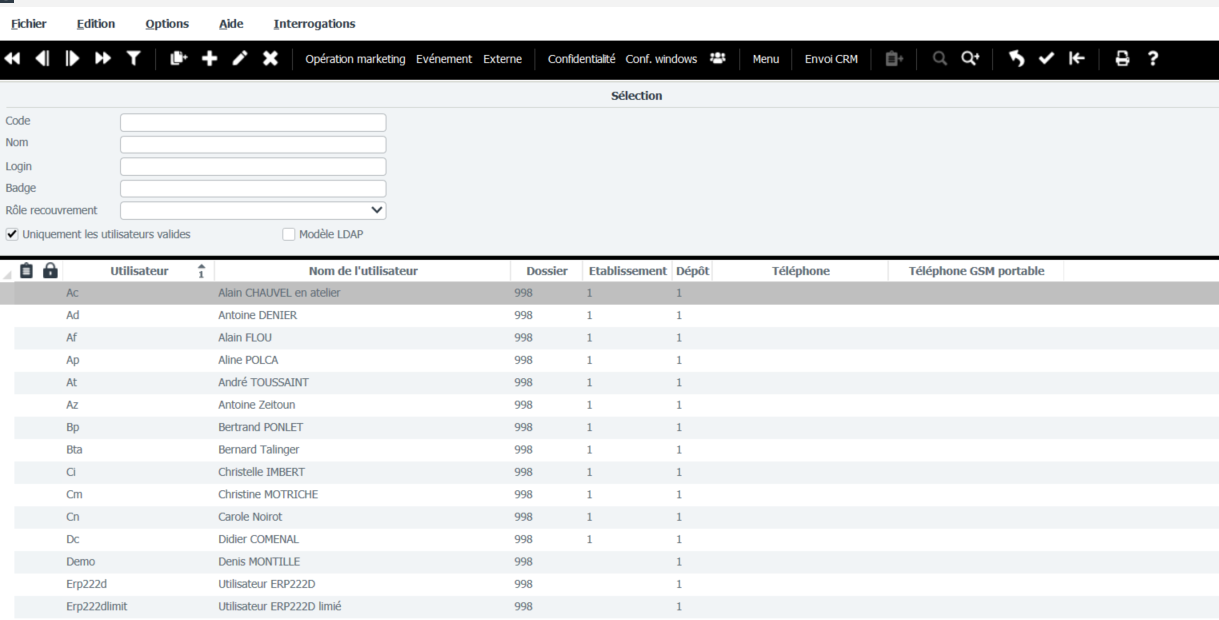Go to the next record arrow
This screenshot has width=1219, height=620.
pyautogui.click(x=72, y=59)
